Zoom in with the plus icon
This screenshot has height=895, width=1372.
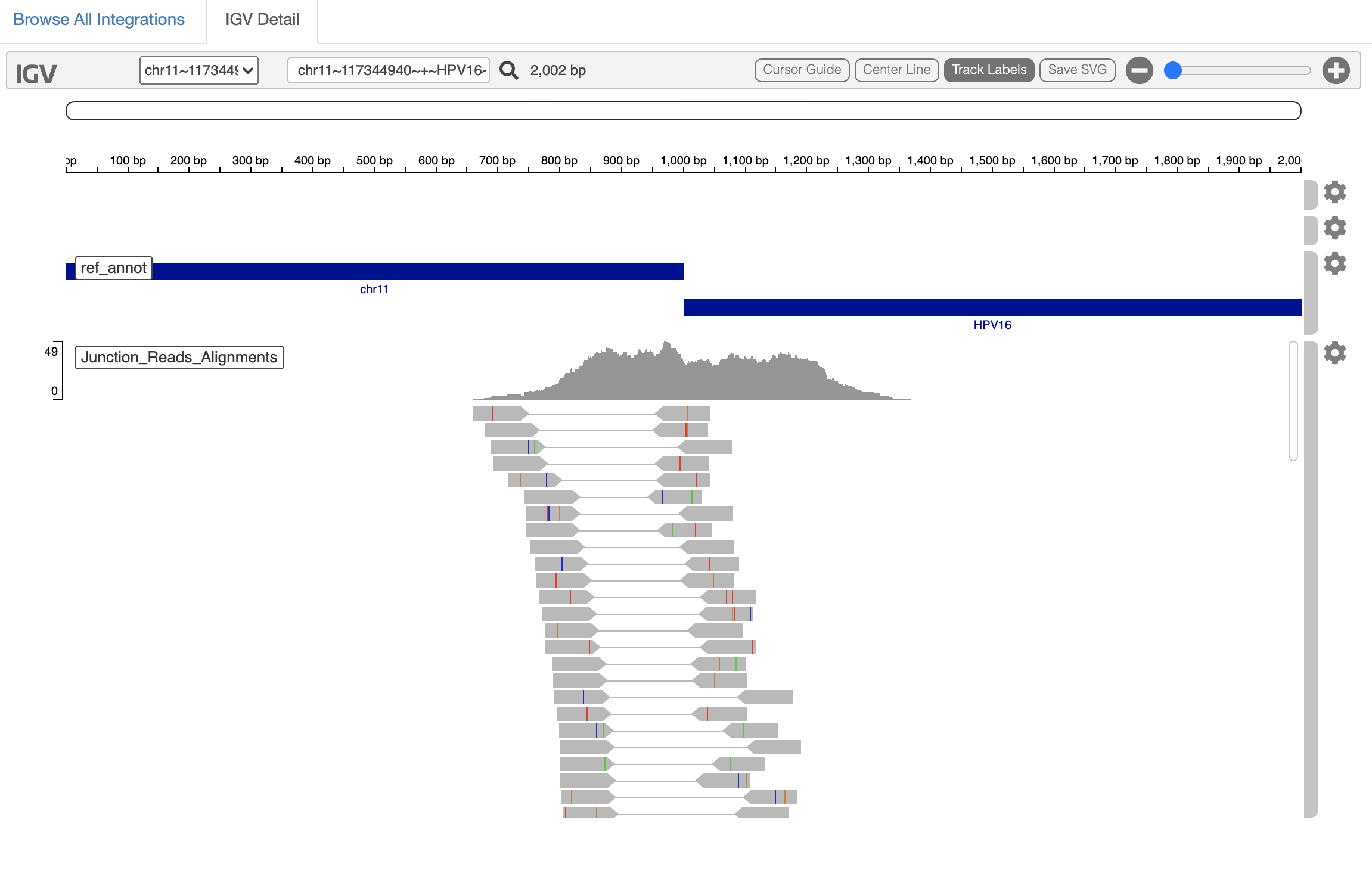coord(1336,70)
